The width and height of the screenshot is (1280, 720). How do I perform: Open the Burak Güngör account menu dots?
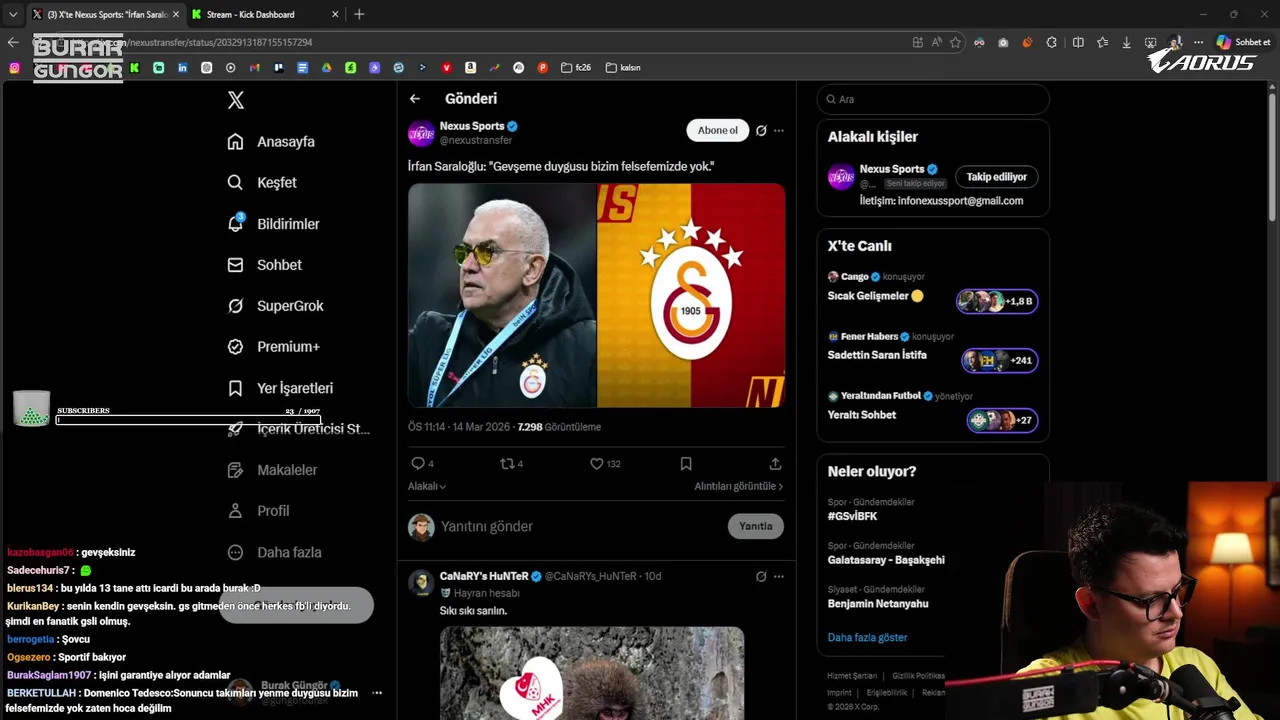point(377,692)
